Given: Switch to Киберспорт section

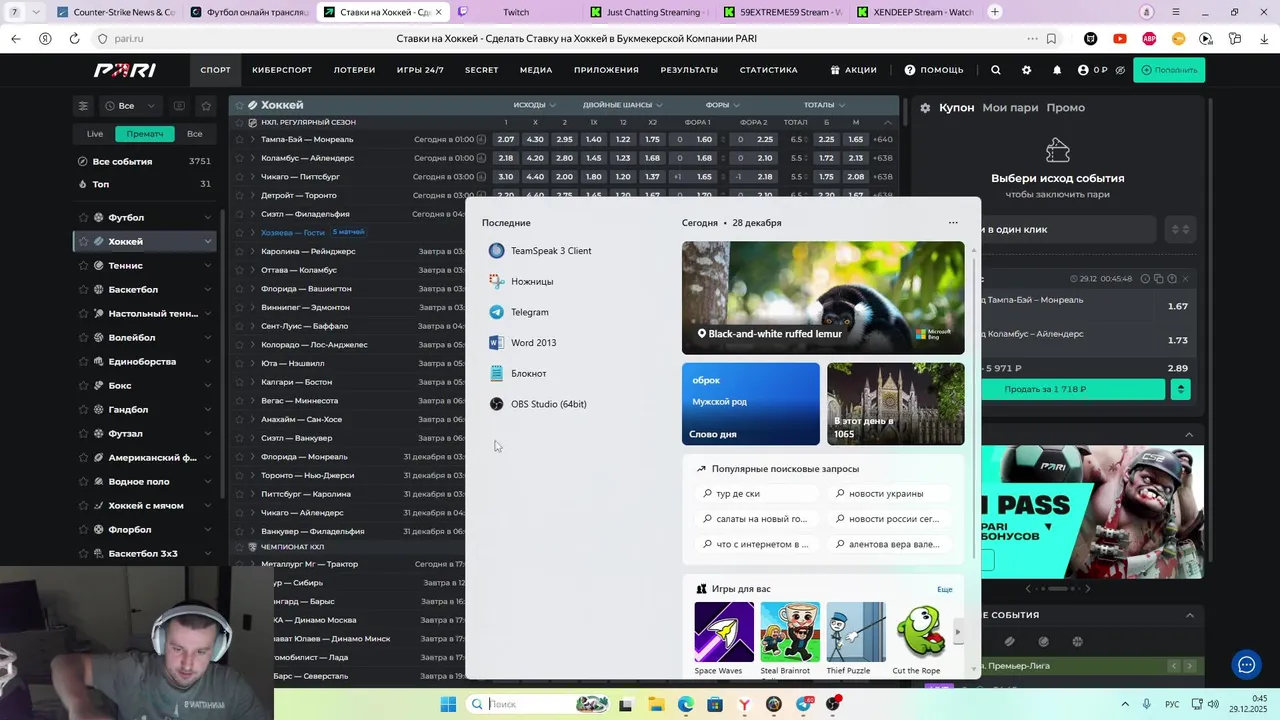Looking at the screenshot, I should point(282,70).
